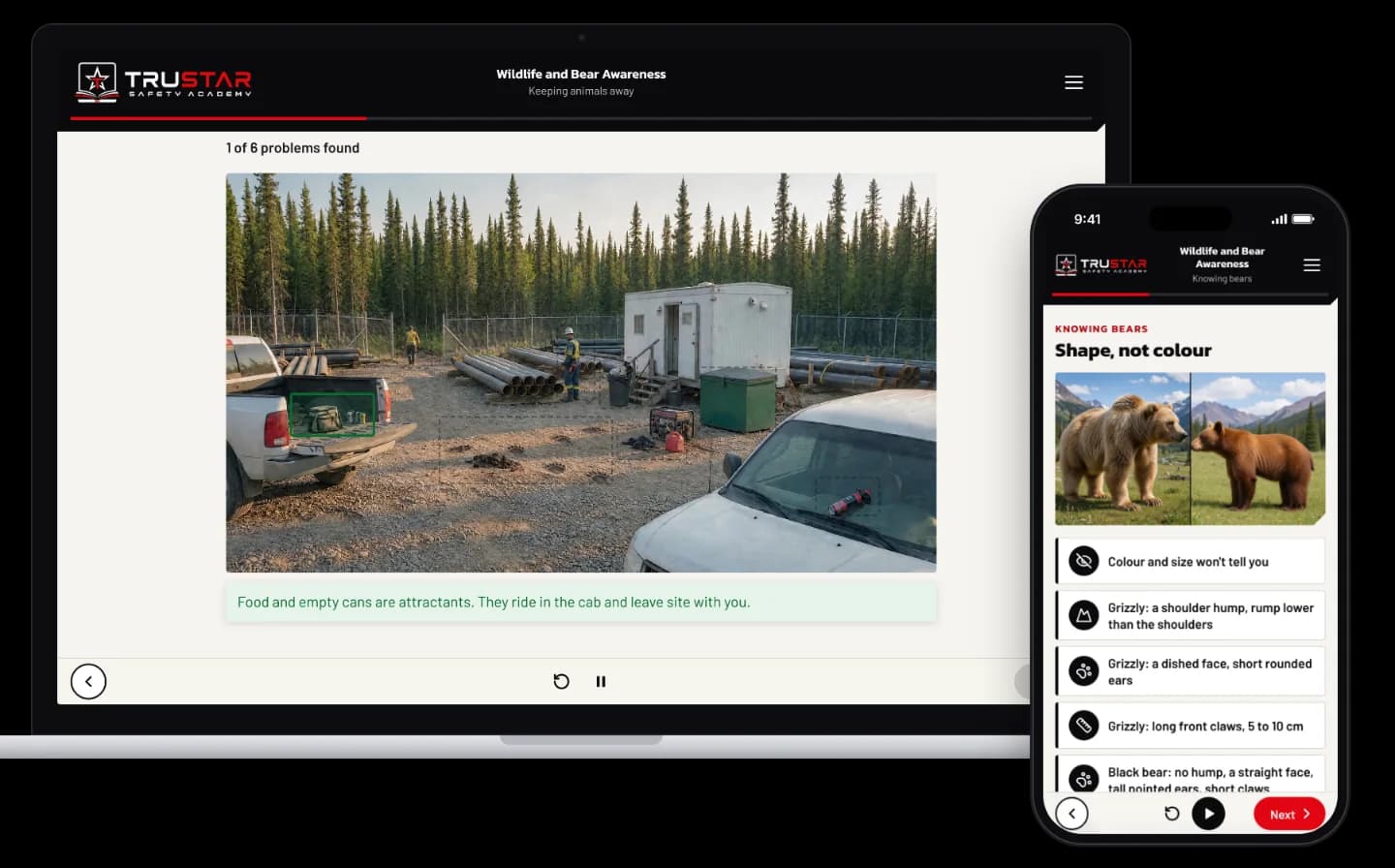Tap the phone's circled back arrow

[x=1071, y=814]
